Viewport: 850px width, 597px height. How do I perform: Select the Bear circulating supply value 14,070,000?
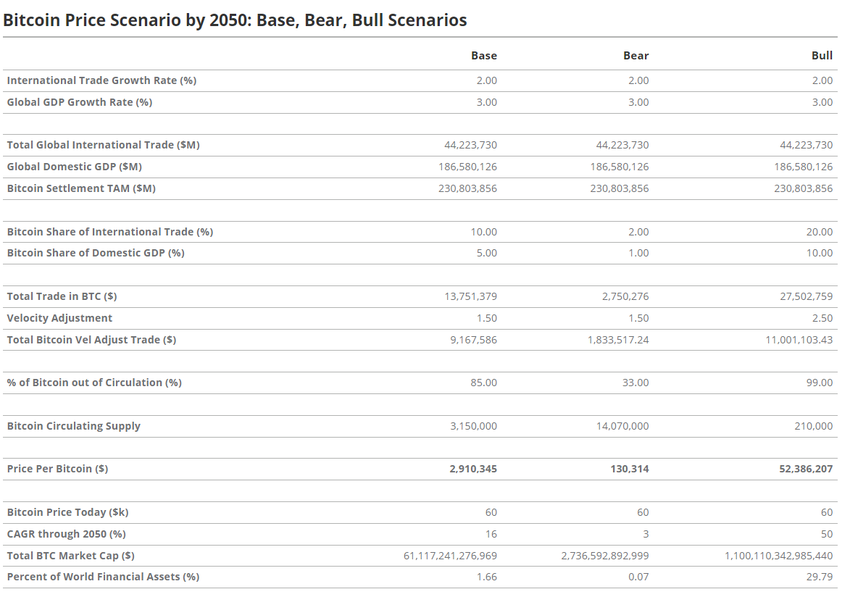click(x=622, y=426)
